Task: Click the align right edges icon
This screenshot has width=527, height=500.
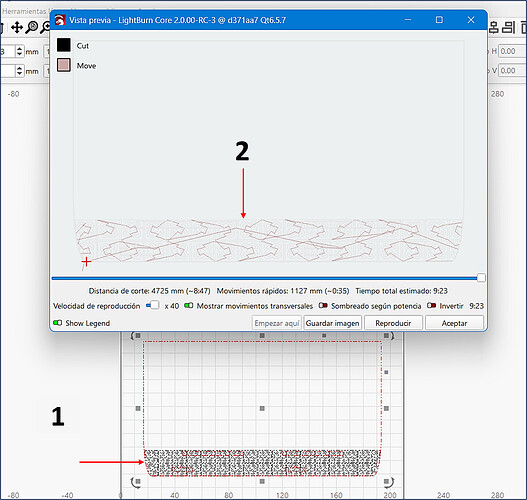Action: pyautogui.click(x=509, y=28)
